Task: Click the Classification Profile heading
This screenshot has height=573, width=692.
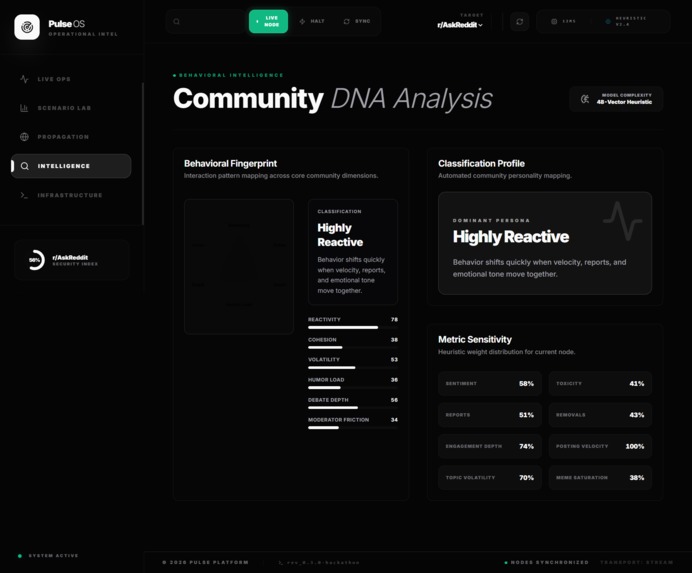Action: [481, 164]
